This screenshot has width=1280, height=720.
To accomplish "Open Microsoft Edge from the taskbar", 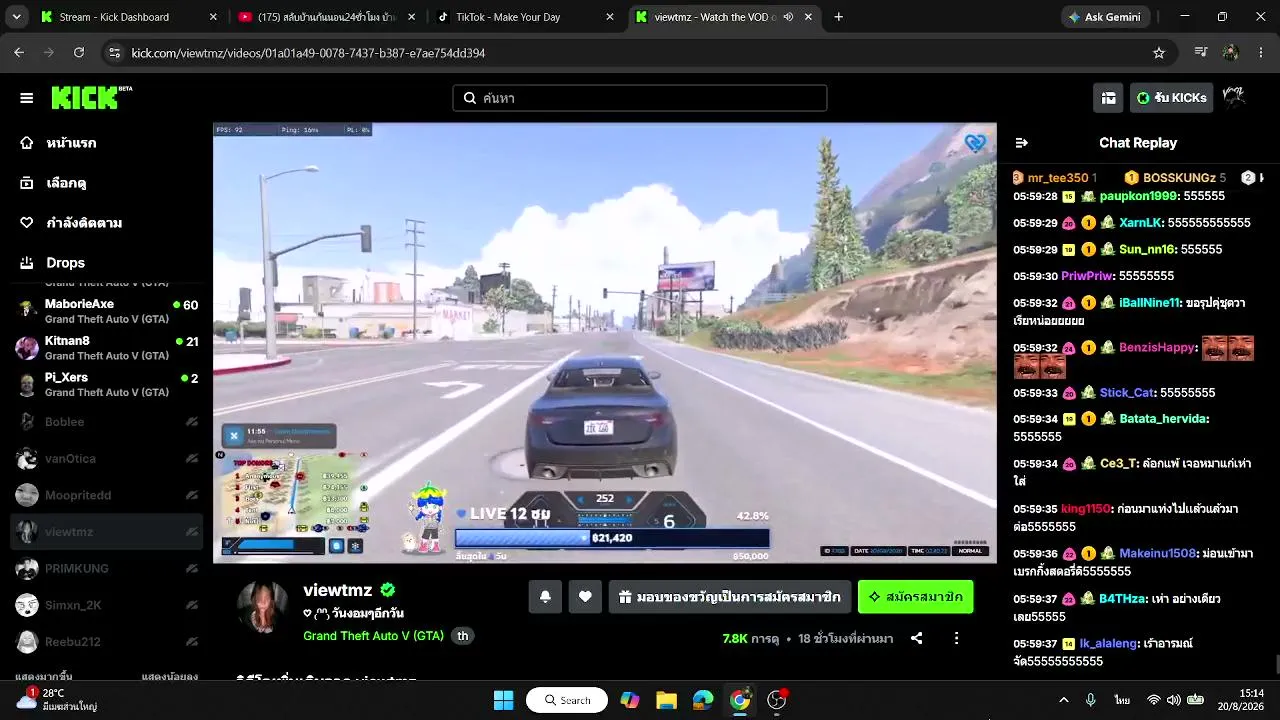I will pos(703,700).
